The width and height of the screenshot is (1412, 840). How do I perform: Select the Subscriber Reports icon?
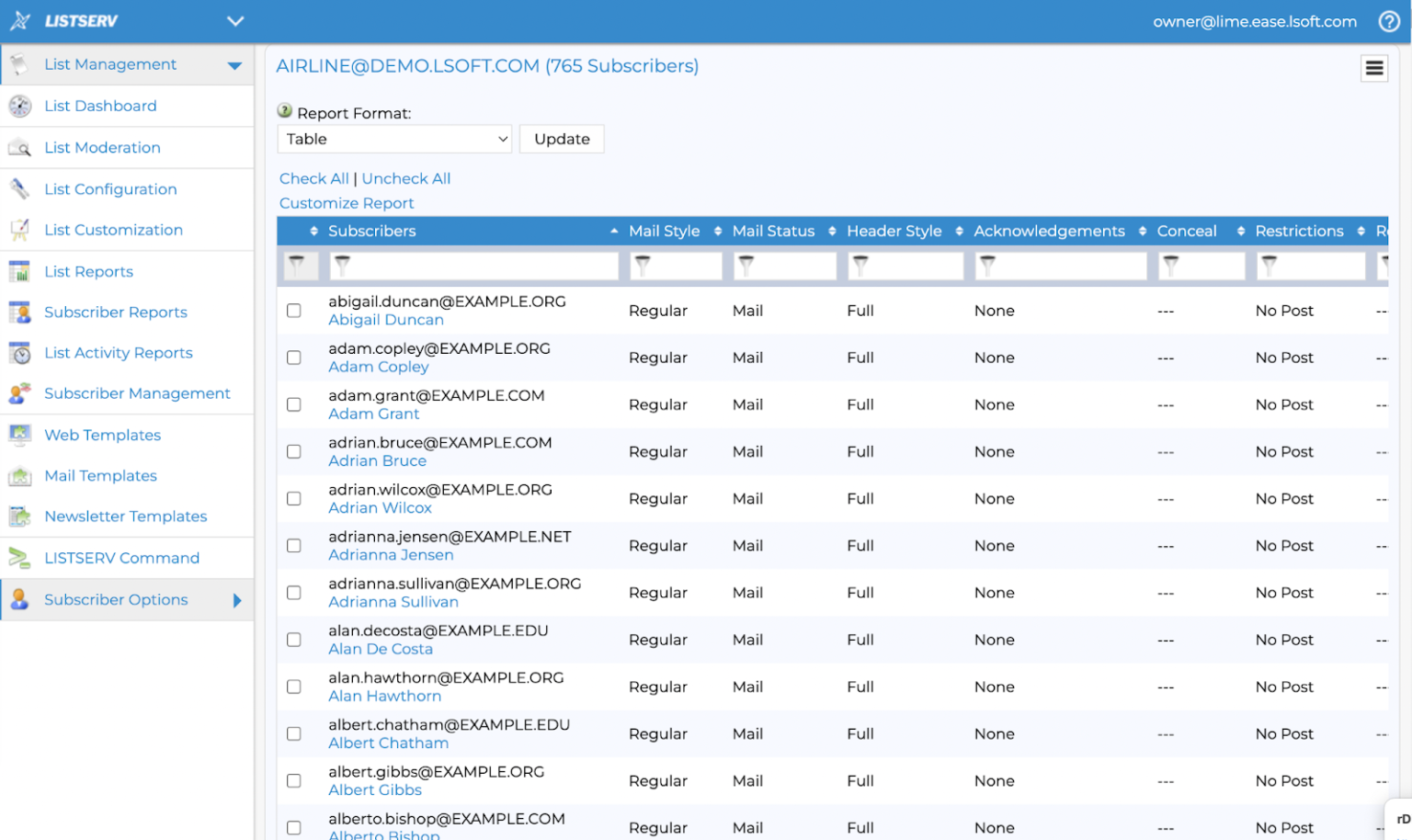click(19, 312)
